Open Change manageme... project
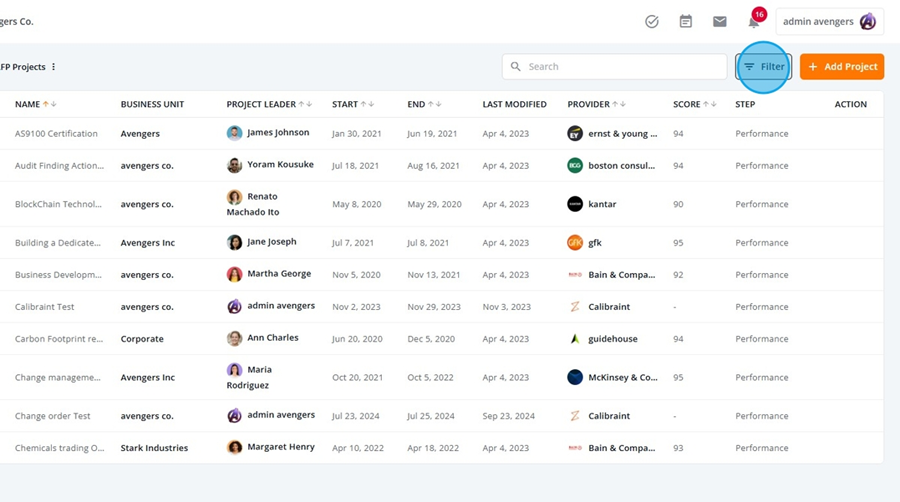 (57, 378)
